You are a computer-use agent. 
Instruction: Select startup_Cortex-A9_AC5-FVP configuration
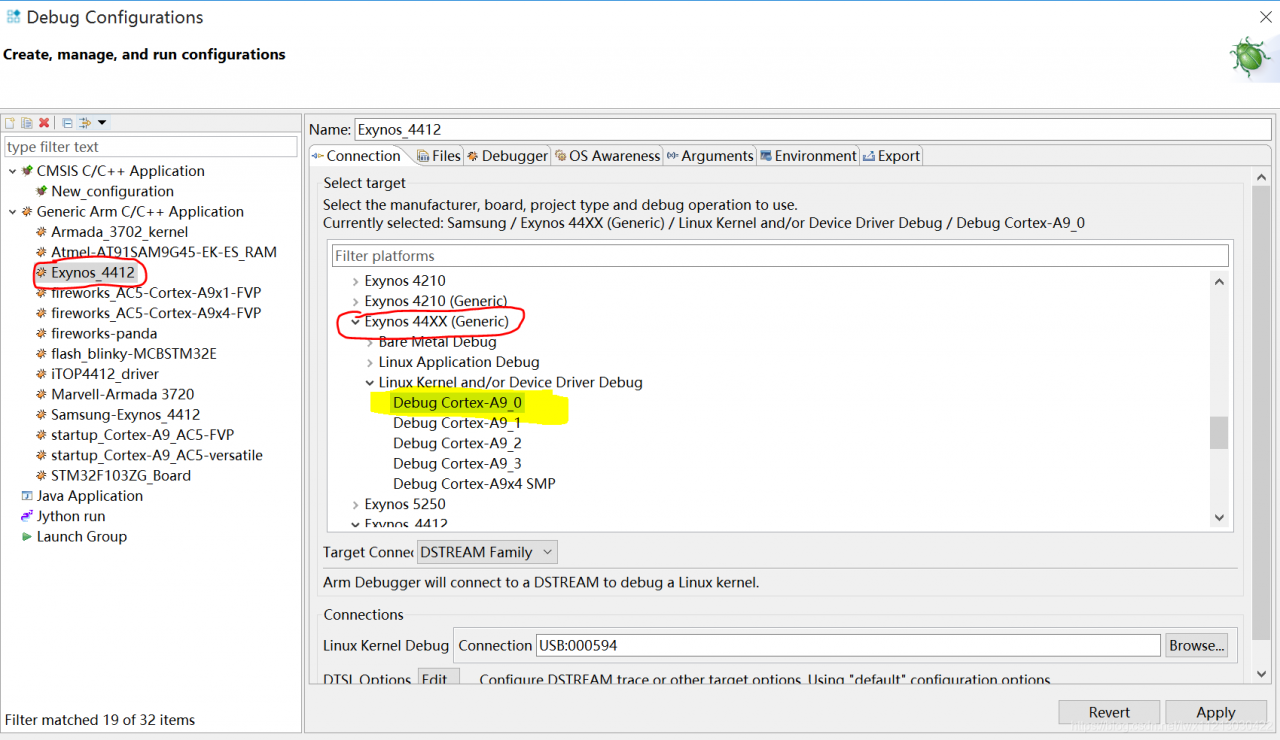click(142, 435)
